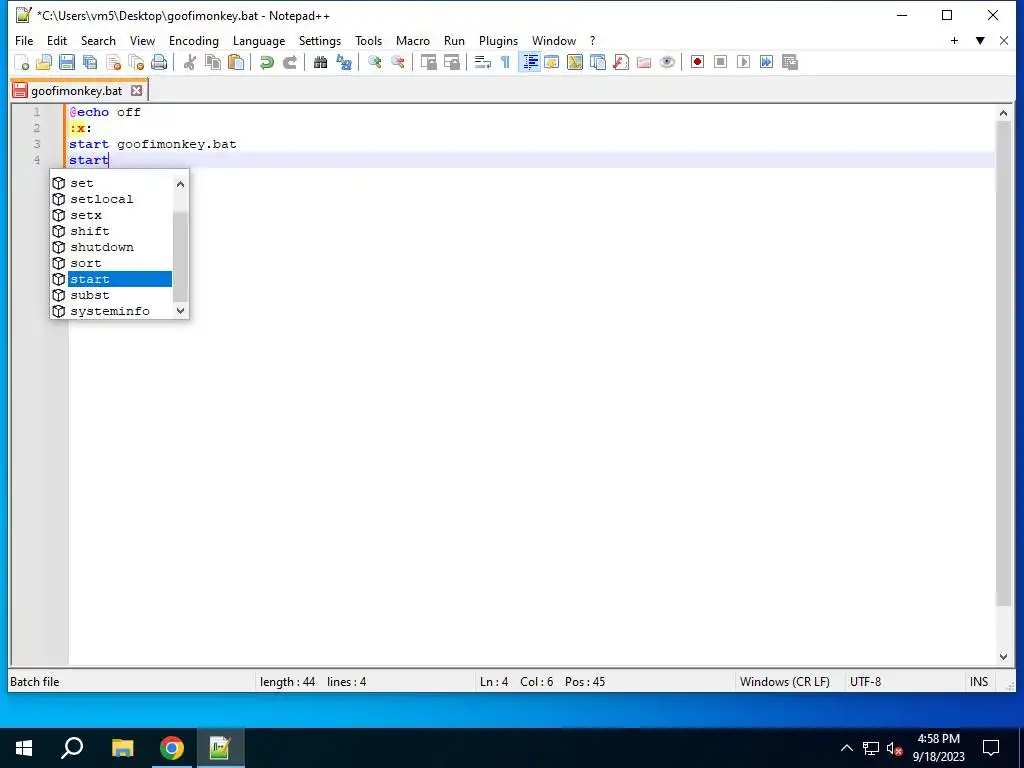Print the document via toolbar icon

159,62
